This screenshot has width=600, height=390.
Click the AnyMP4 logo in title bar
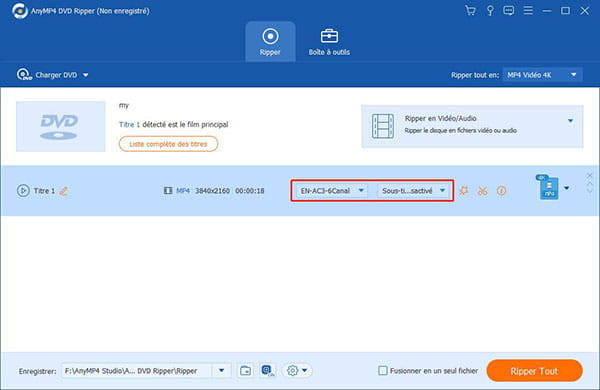pyautogui.click(x=19, y=11)
